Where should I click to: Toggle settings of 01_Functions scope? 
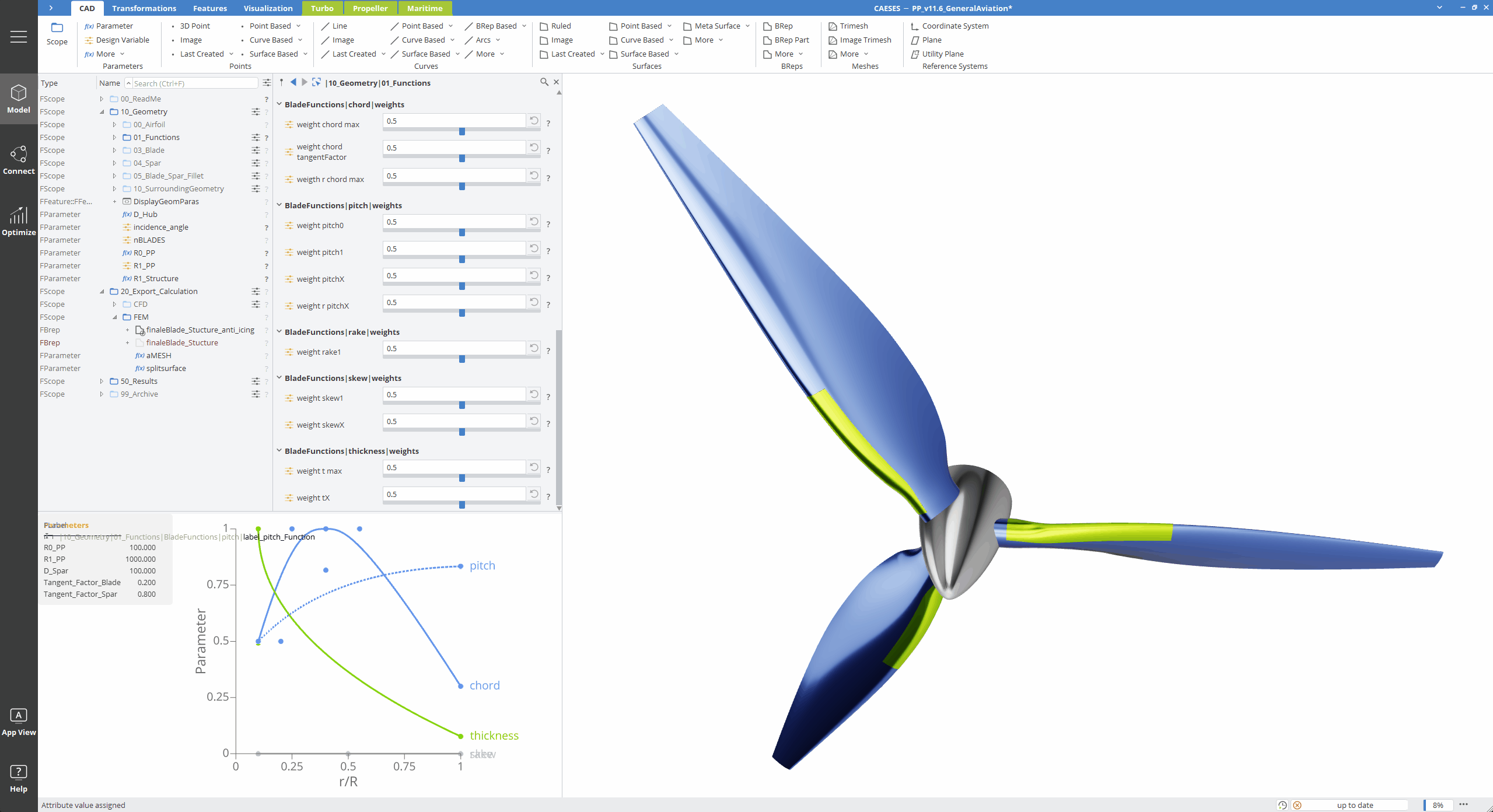click(256, 137)
